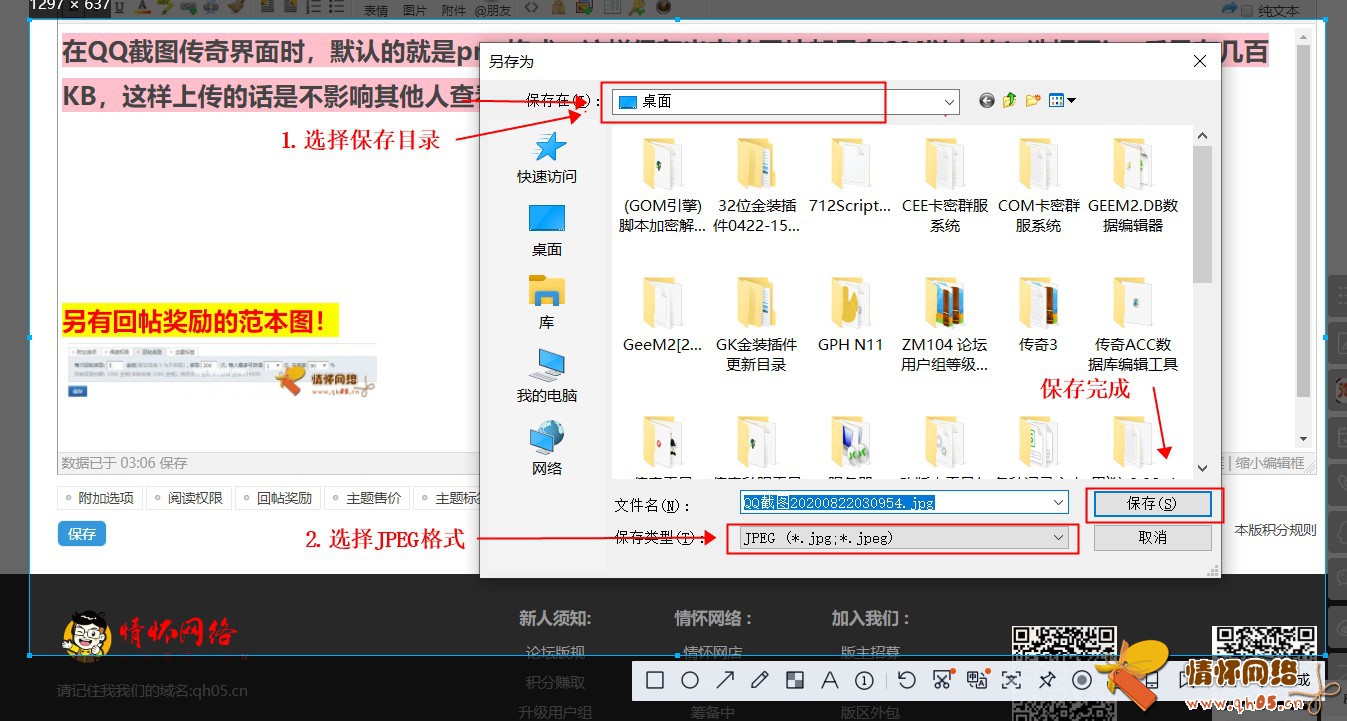The image size is (1347, 721).
Task: Click file list scroll-up arrow
Action: click(1202, 135)
